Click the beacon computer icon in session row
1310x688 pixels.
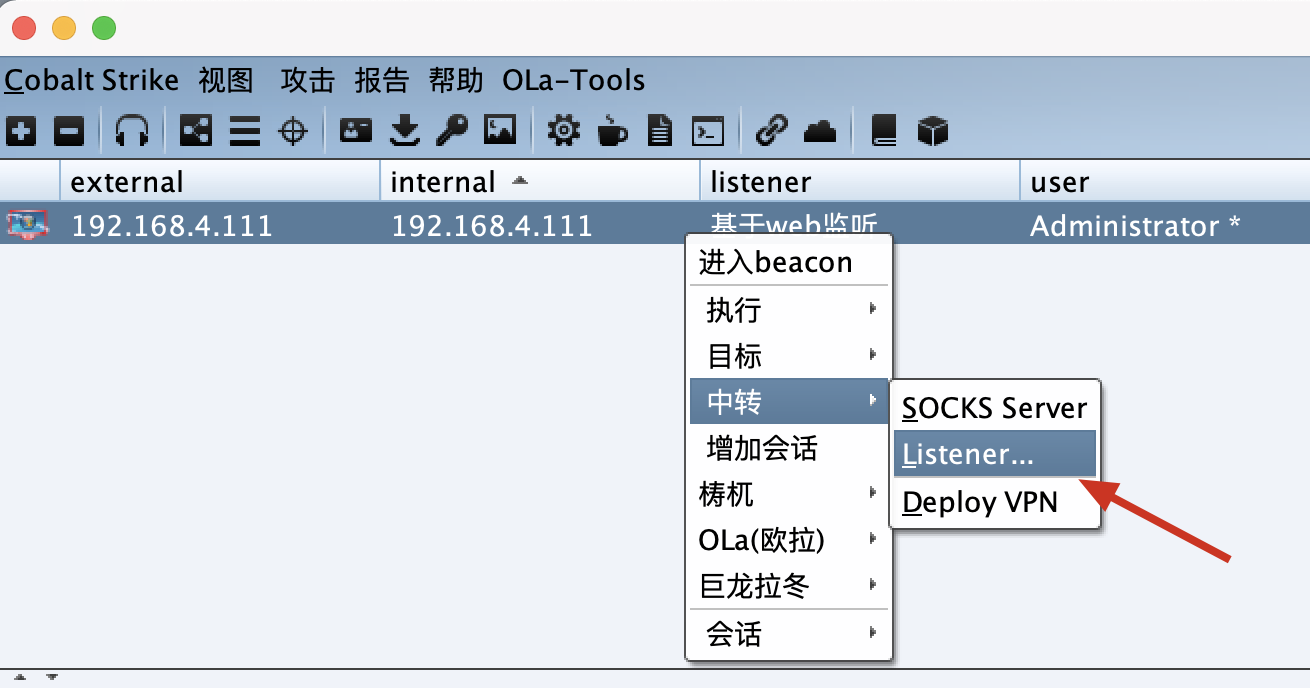click(x=27, y=225)
